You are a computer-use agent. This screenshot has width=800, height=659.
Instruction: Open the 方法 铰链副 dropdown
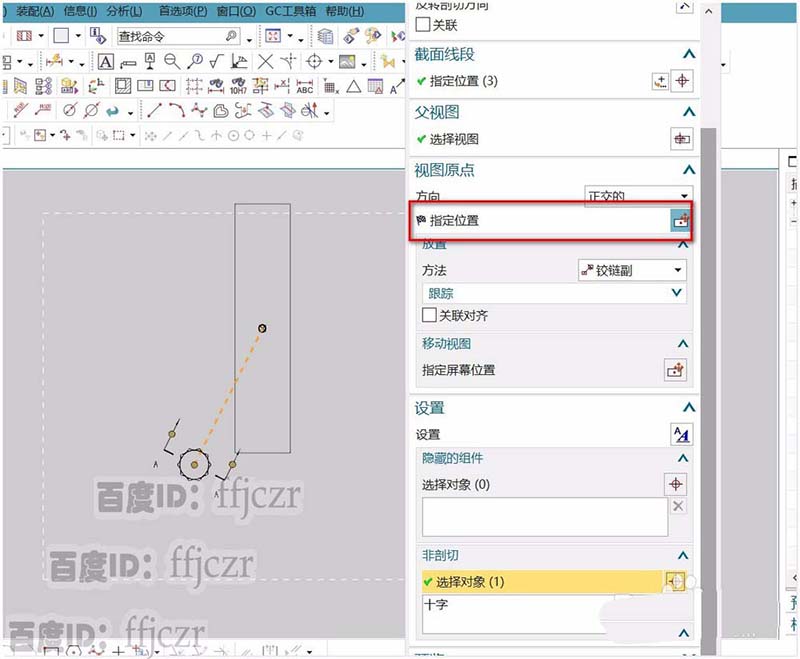point(632,270)
